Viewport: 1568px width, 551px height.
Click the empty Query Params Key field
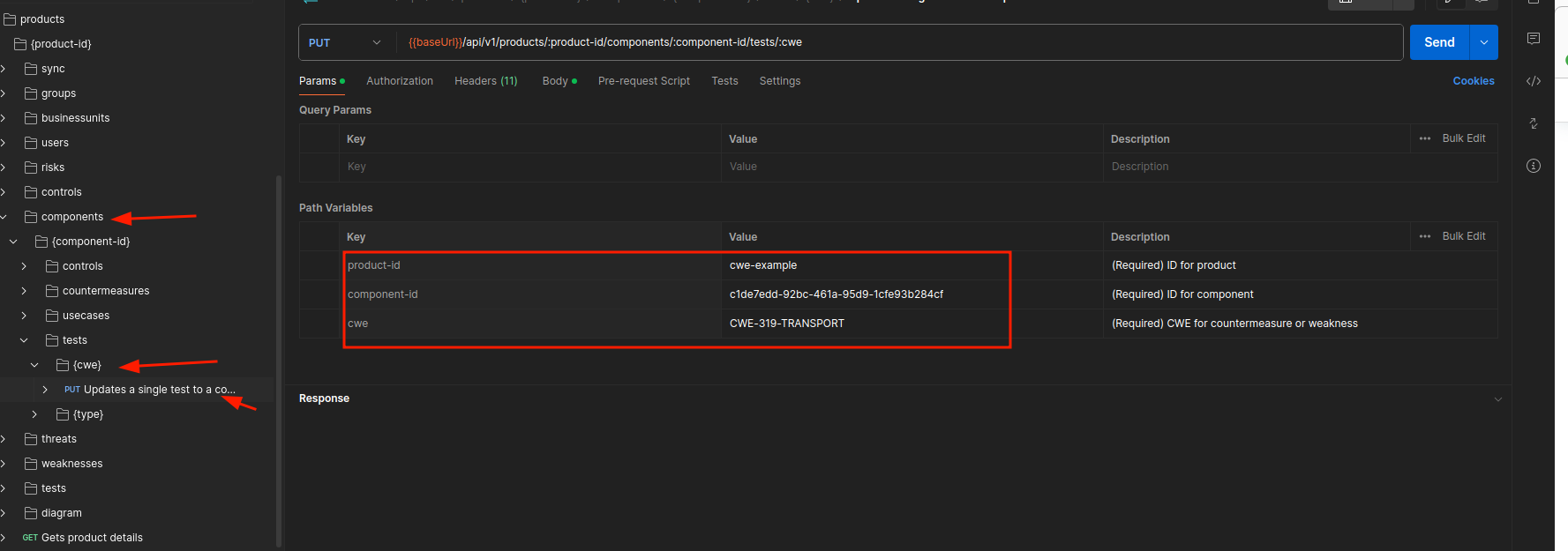click(x=530, y=167)
